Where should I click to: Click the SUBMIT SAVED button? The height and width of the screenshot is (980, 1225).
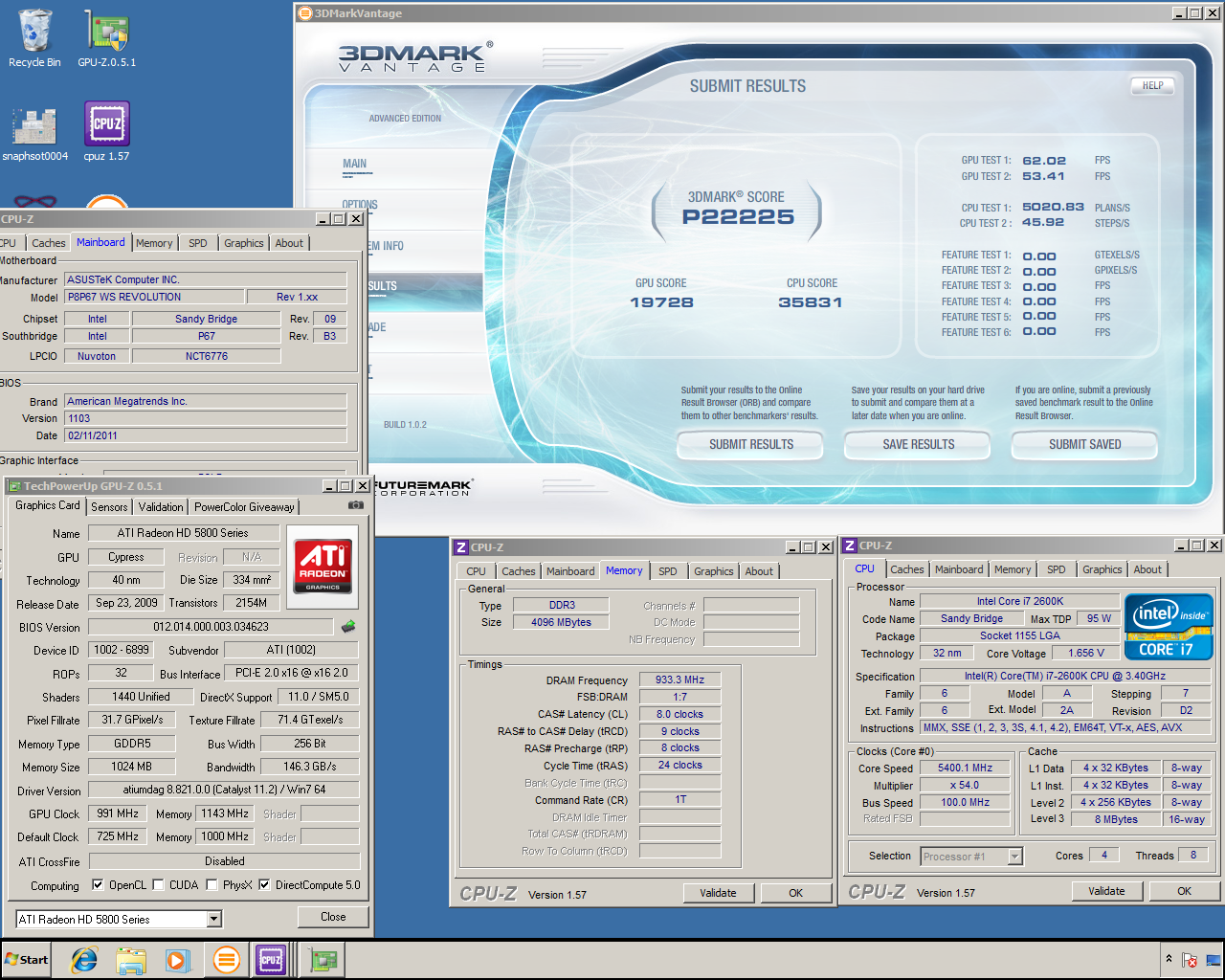coord(1084,444)
